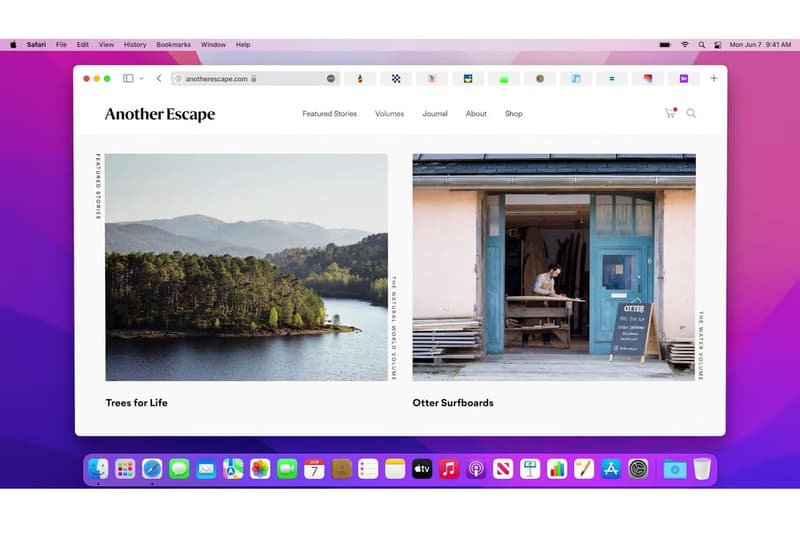This screenshot has width=800, height=533.
Task: Open the shopping cart
Action: (670, 113)
